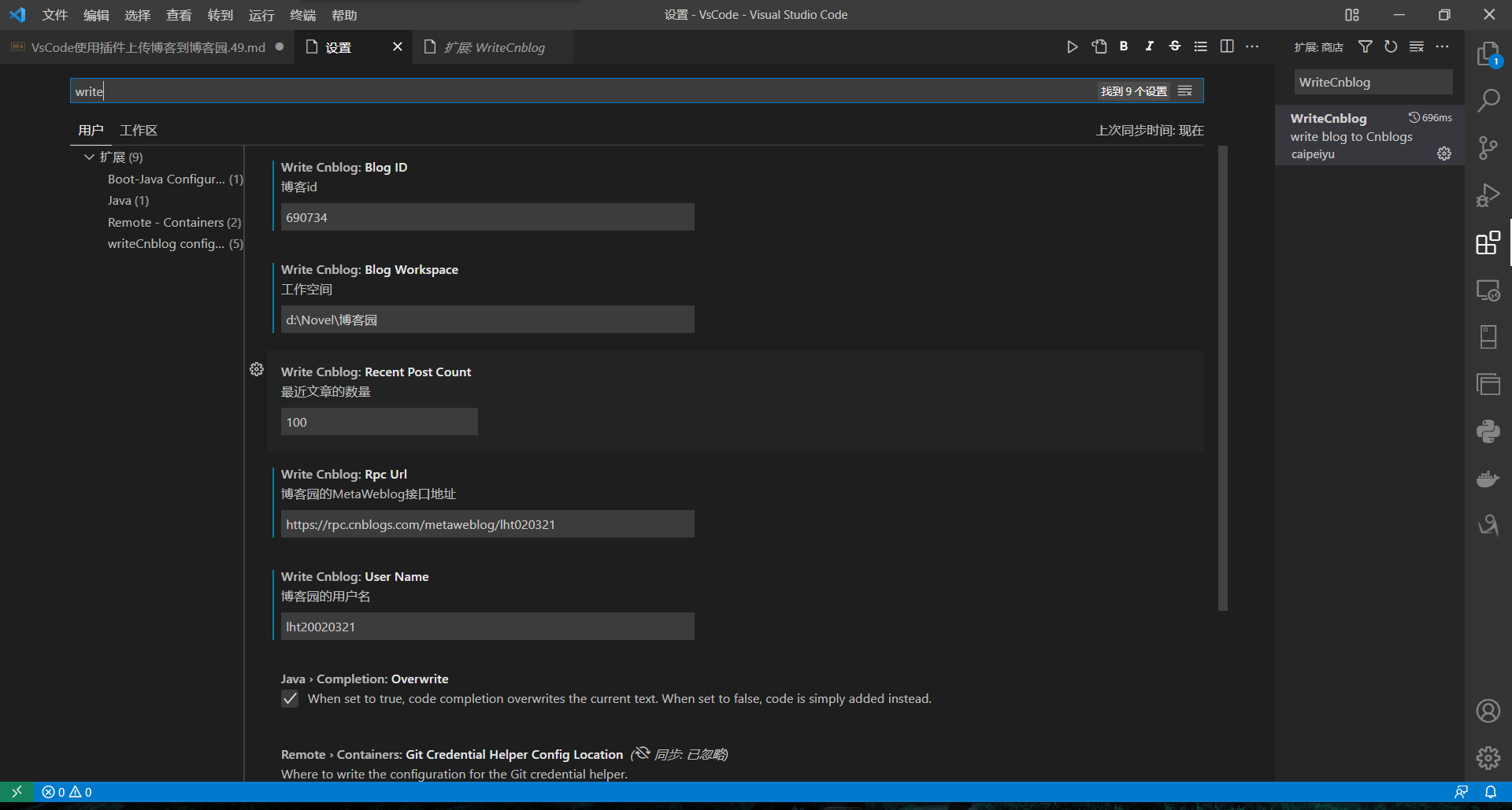The image size is (1512, 810).
Task: Filter extensions in the marketplace panel
Action: pyautogui.click(x=1366, y=47)
